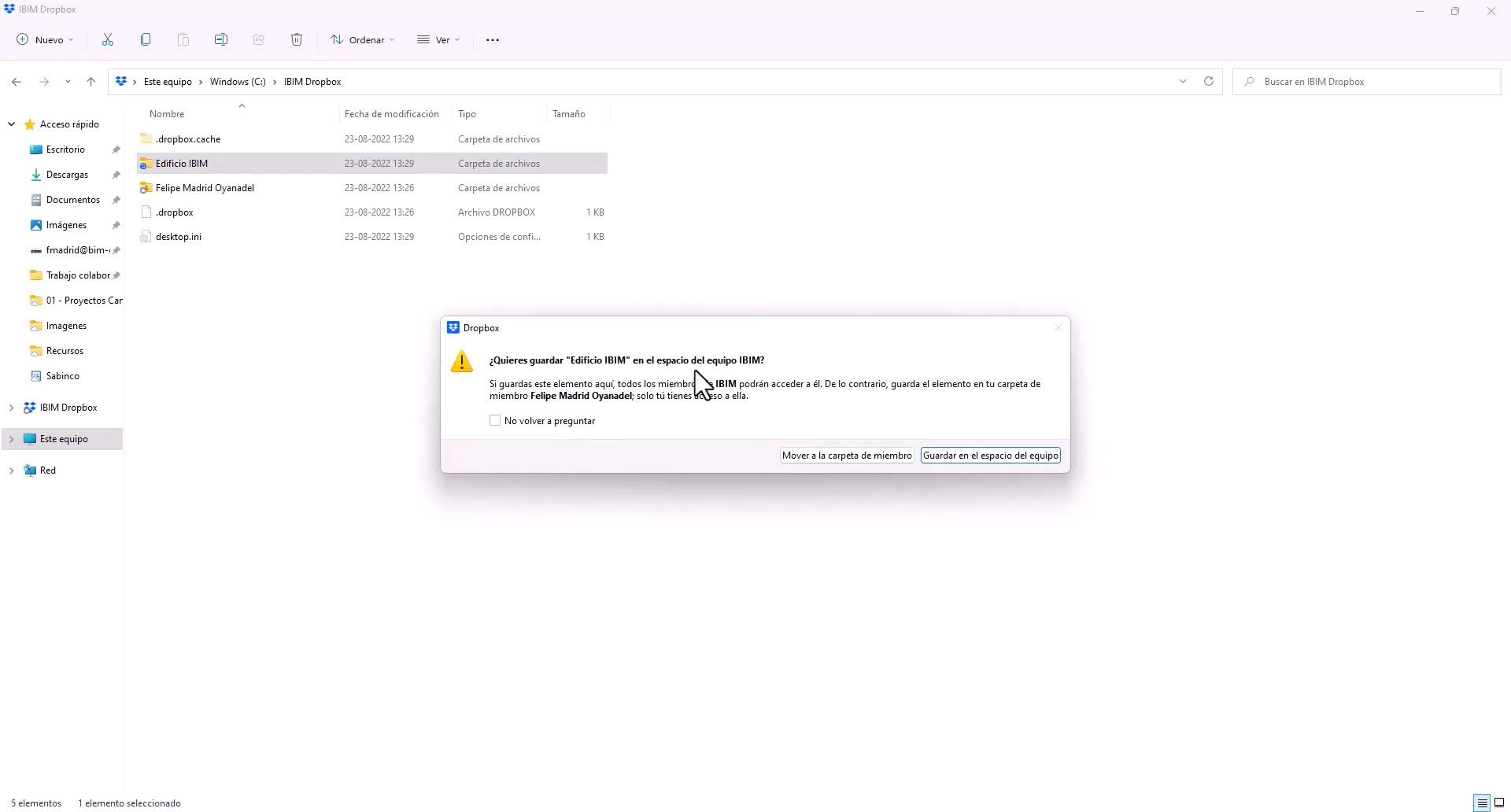Click the Delete trash icon

[297, 39]
